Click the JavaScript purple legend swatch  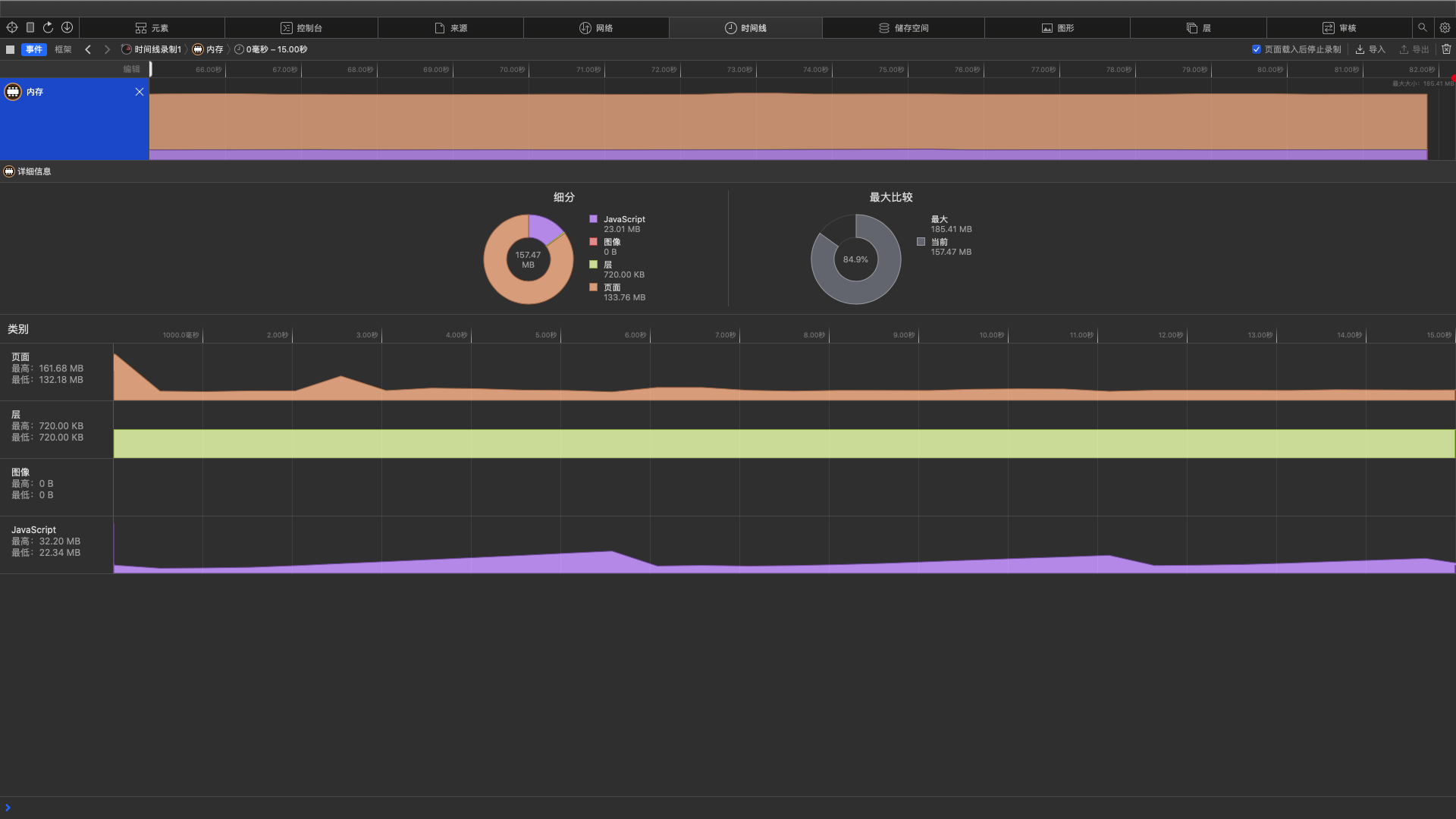(x=593, y=219)
